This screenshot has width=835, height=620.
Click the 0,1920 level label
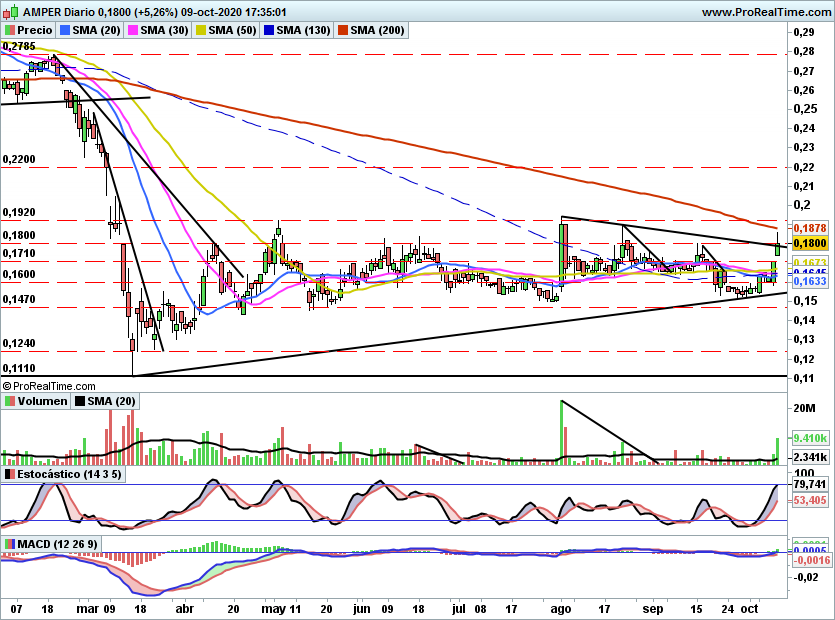(19, 212)
